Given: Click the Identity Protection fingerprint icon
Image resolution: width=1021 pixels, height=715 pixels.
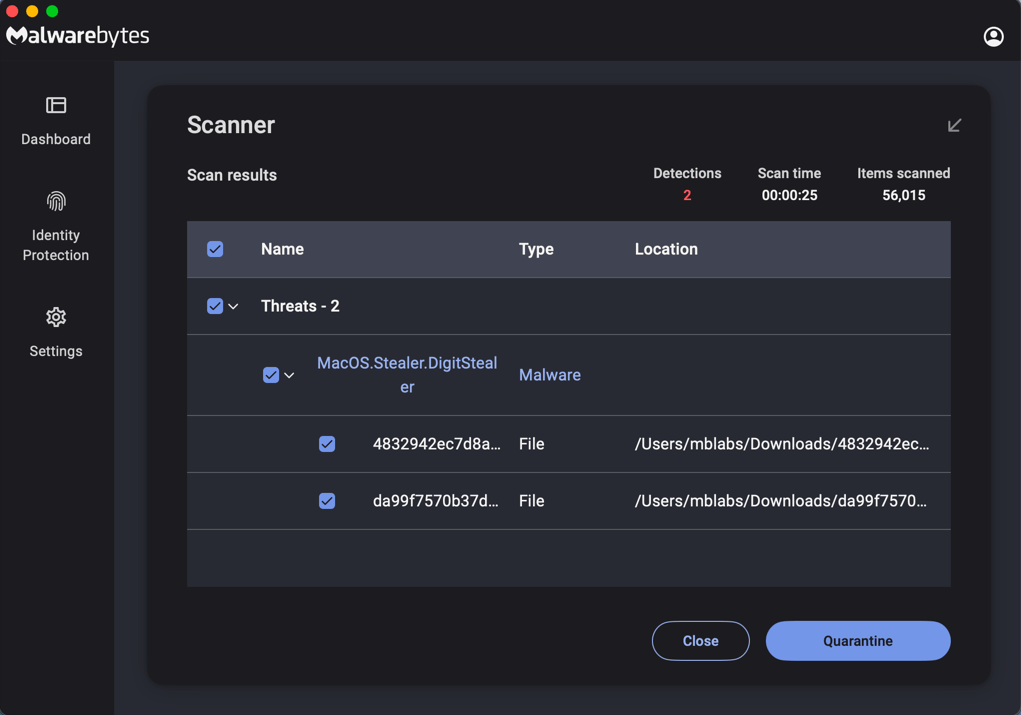Looking at the screenshot, I should (55, 199).
